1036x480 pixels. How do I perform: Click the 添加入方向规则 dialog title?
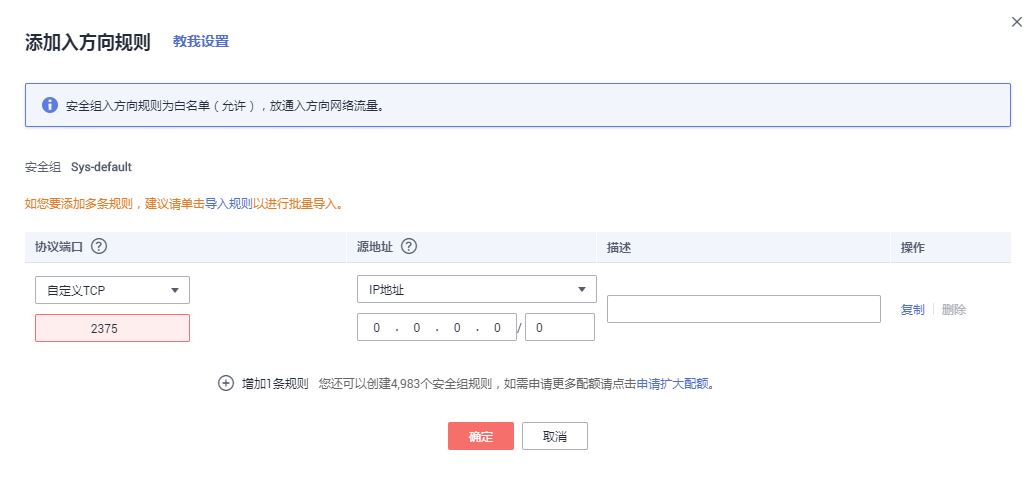[87, 42]
